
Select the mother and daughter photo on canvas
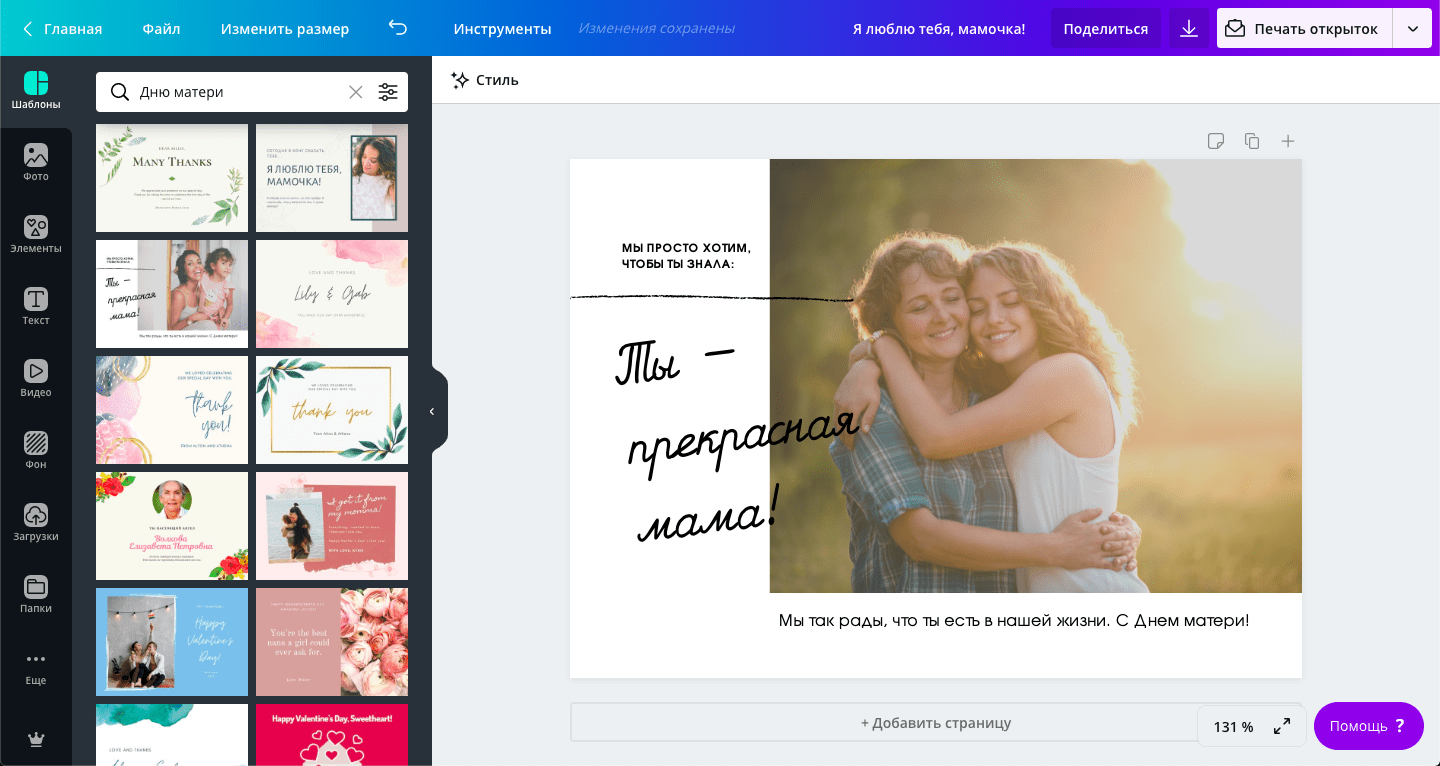tap(1036, 376)
